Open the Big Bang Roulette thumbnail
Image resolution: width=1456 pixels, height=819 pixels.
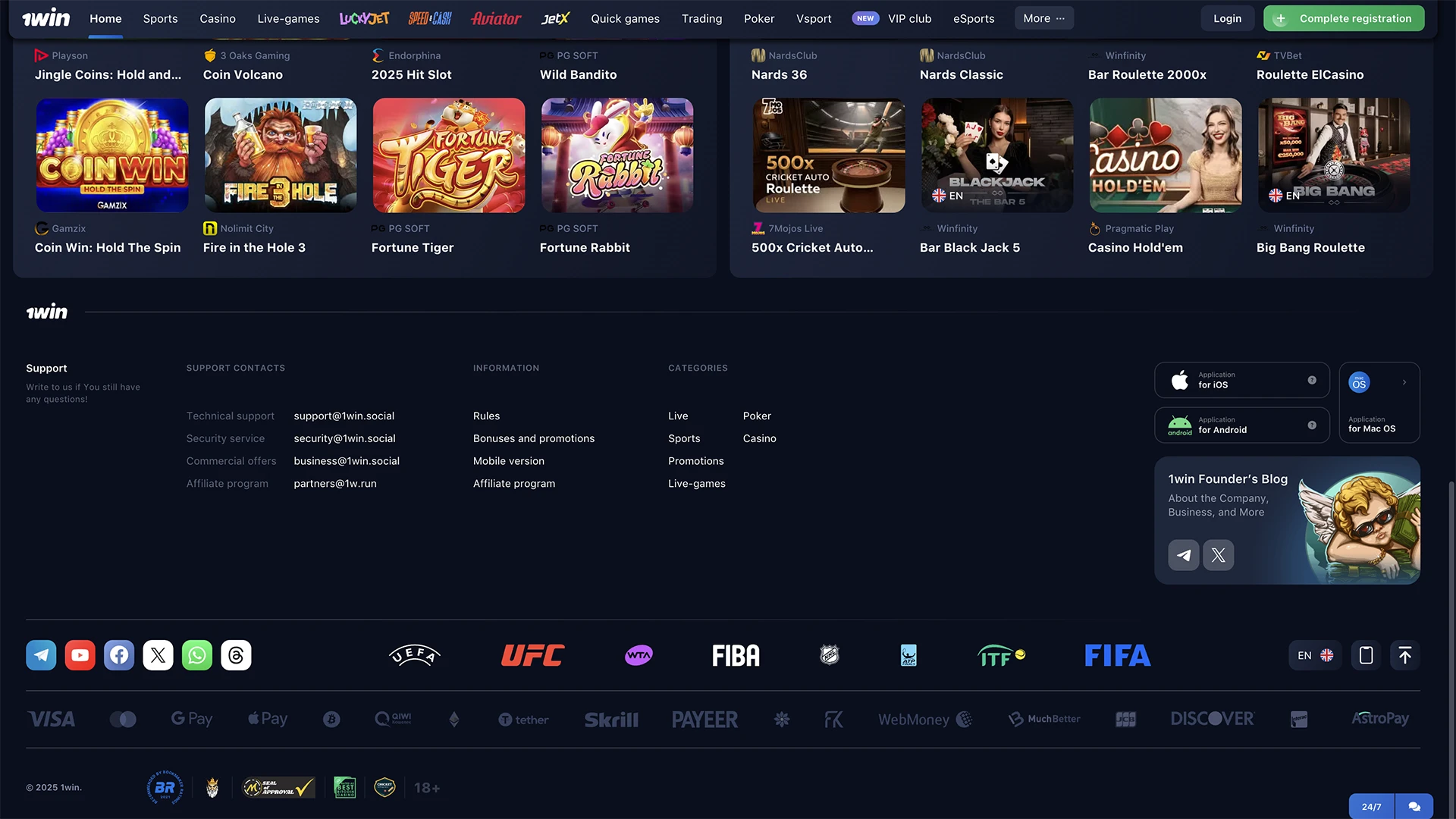point(1334,155)
